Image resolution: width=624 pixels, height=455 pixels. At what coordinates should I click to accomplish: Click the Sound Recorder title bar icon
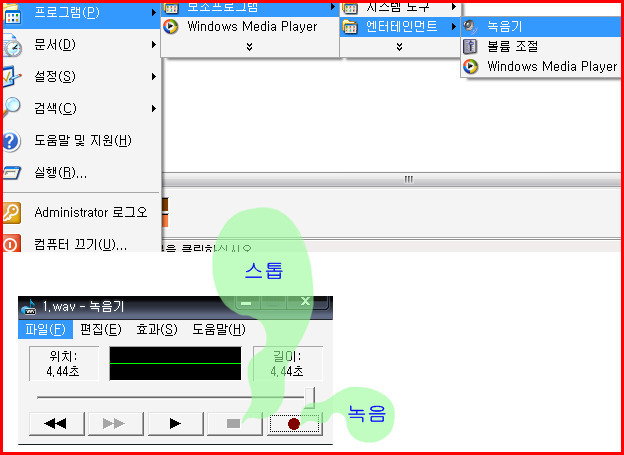click(x=29, y=306)
